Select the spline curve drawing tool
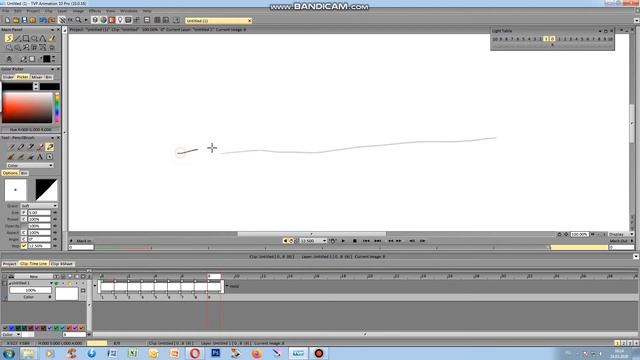The width and height of the screenshot is (640, 360). tap(43, 38)
